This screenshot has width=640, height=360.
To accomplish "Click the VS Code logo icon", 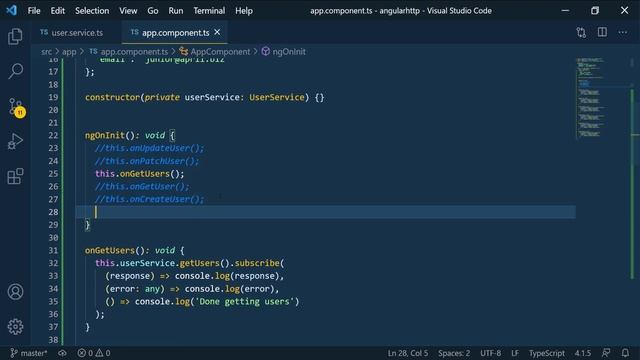I will point(11,10).
